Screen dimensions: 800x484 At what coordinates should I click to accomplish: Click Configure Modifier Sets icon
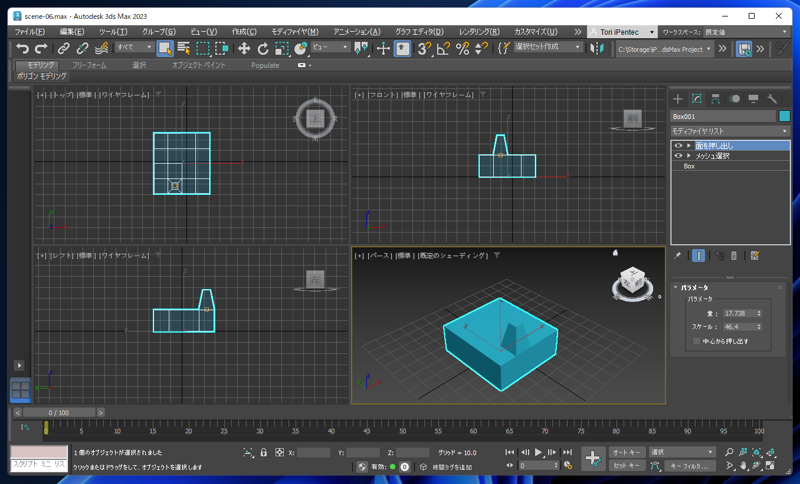coord(755,256)
